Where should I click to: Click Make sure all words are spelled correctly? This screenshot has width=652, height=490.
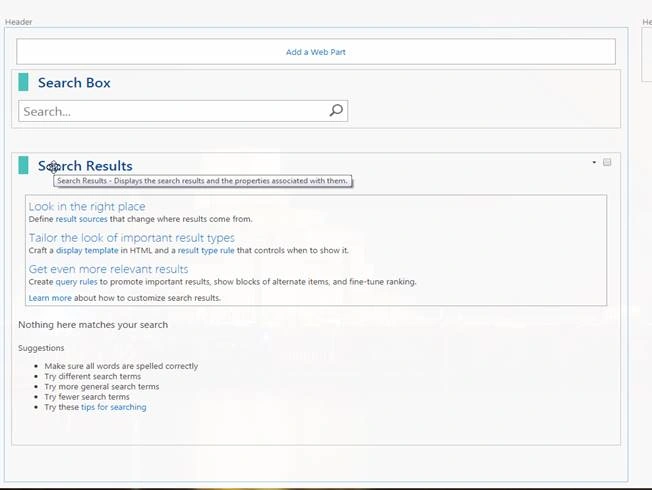121,366
